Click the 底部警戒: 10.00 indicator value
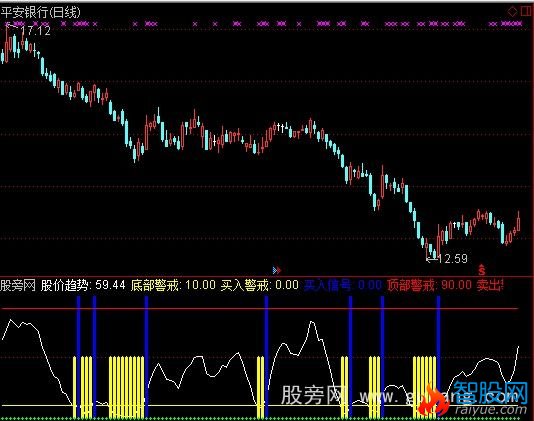The width and height of the screenshot is (534, 421). (x=173, y=285)
